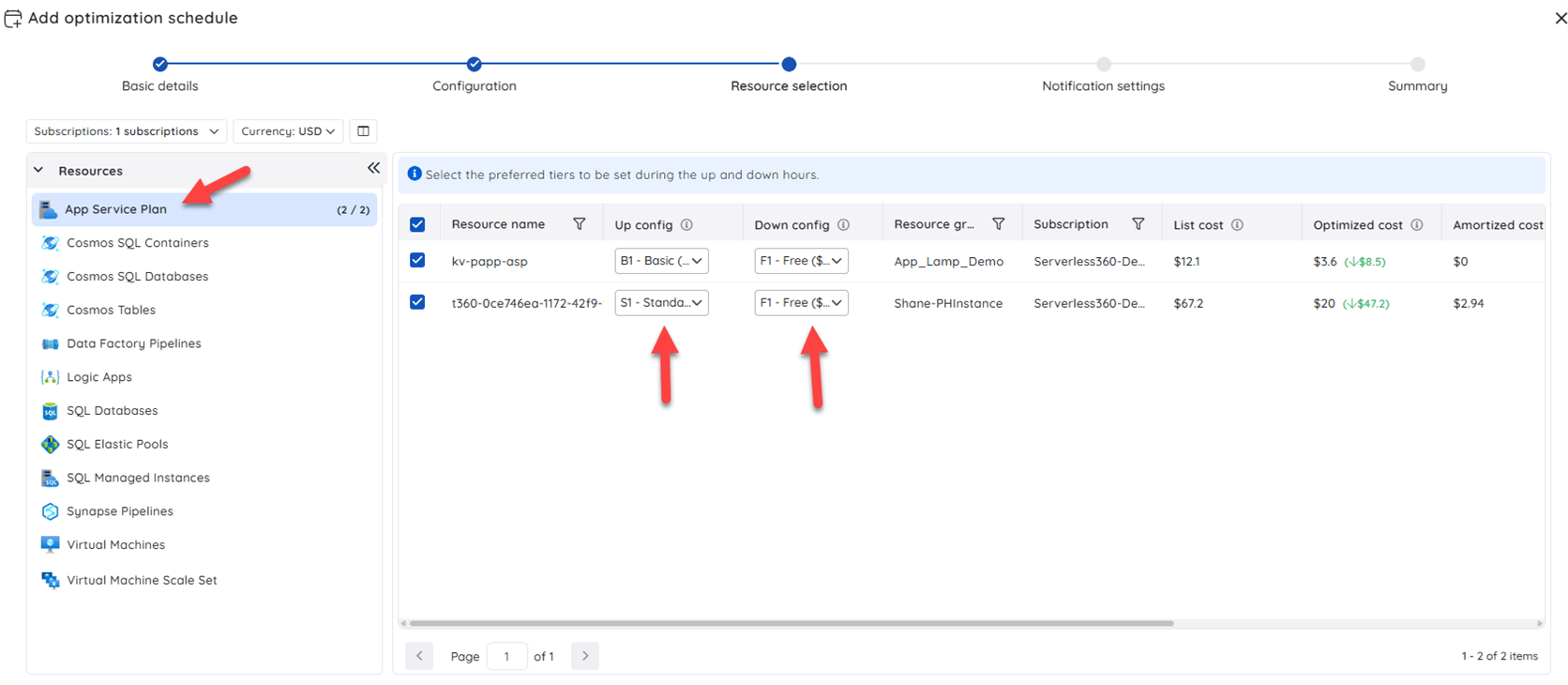Click the List cost info icon
Image resolution: width=1568 pixels, height=685 pixels.
1237,225
